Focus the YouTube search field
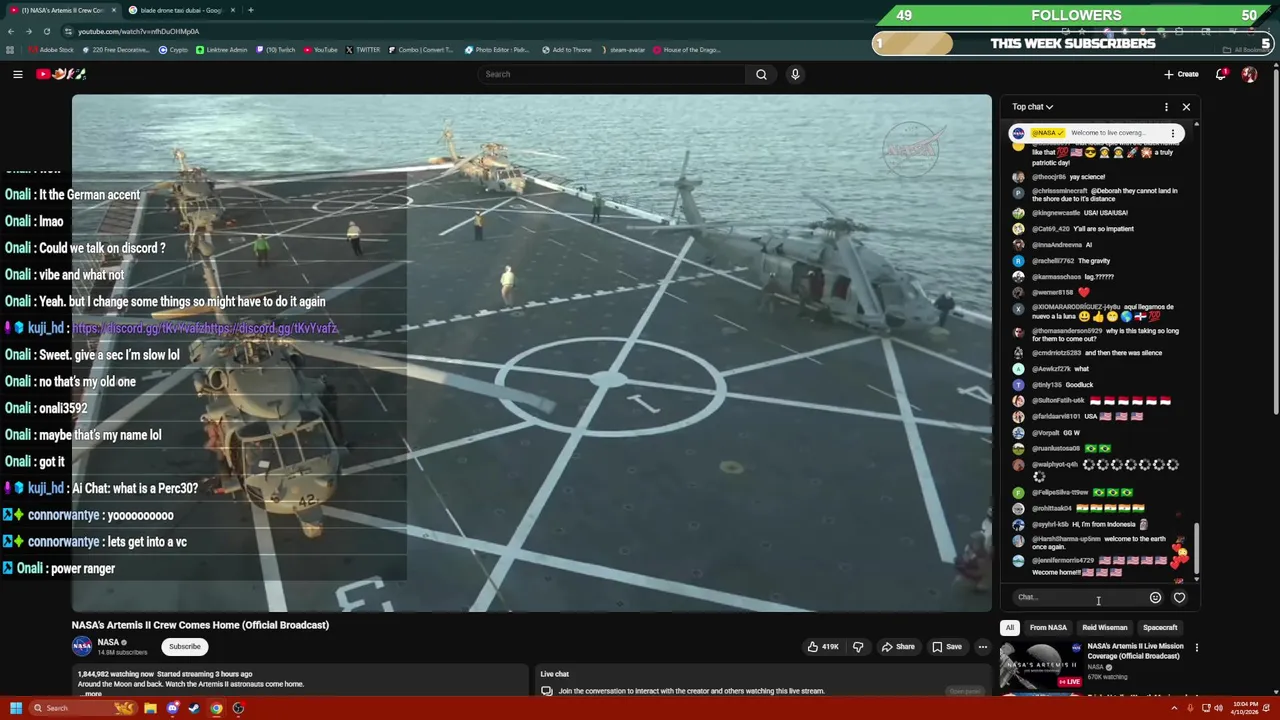1280x720 pixels. point(612,74)
